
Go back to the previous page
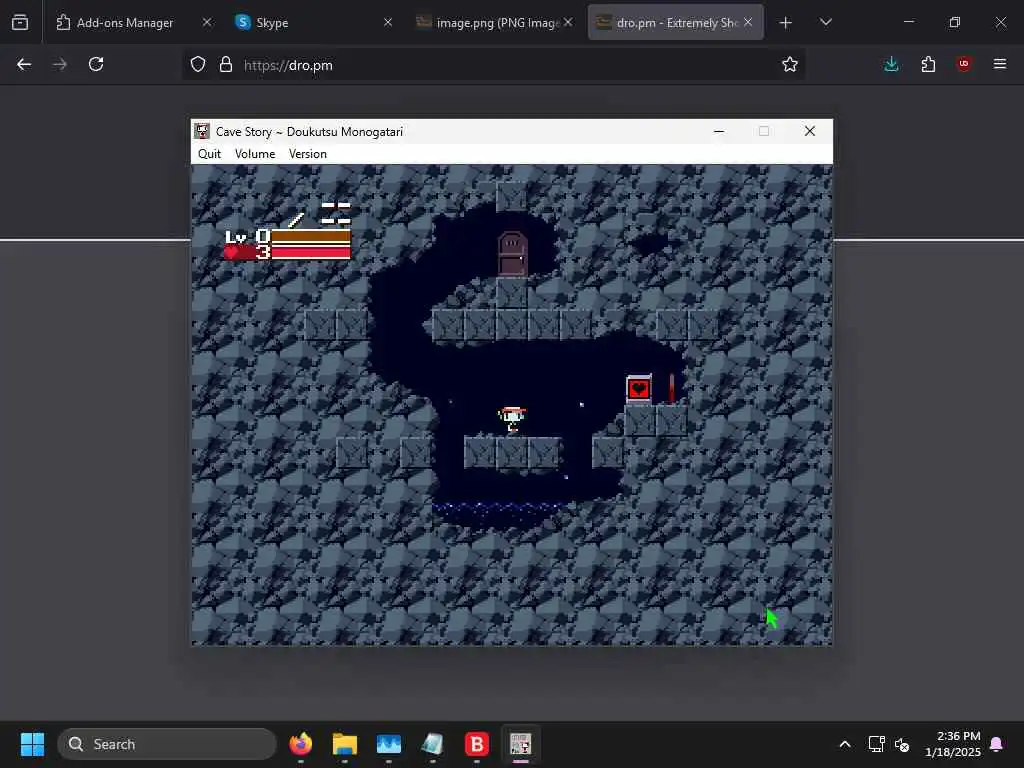coord(24,64)
